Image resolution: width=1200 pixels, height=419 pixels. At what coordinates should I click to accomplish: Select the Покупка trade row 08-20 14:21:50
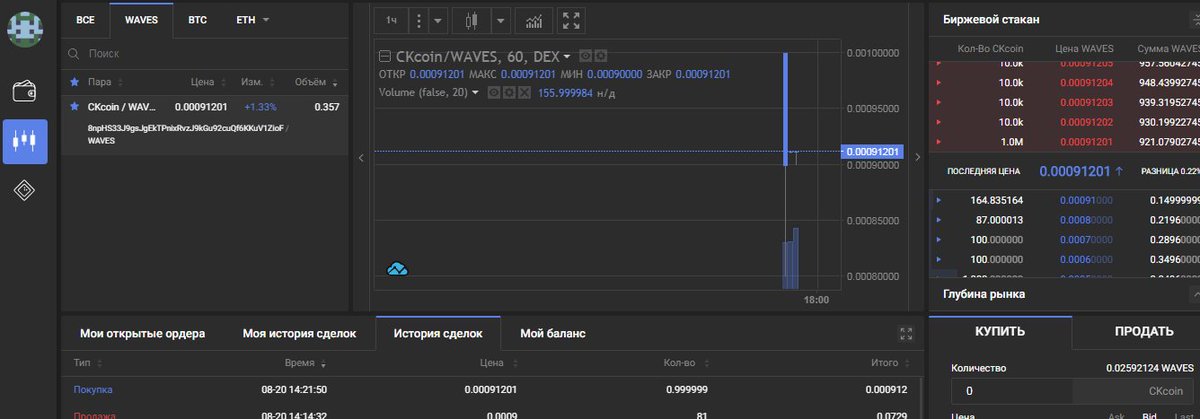[x=493, y=389]
